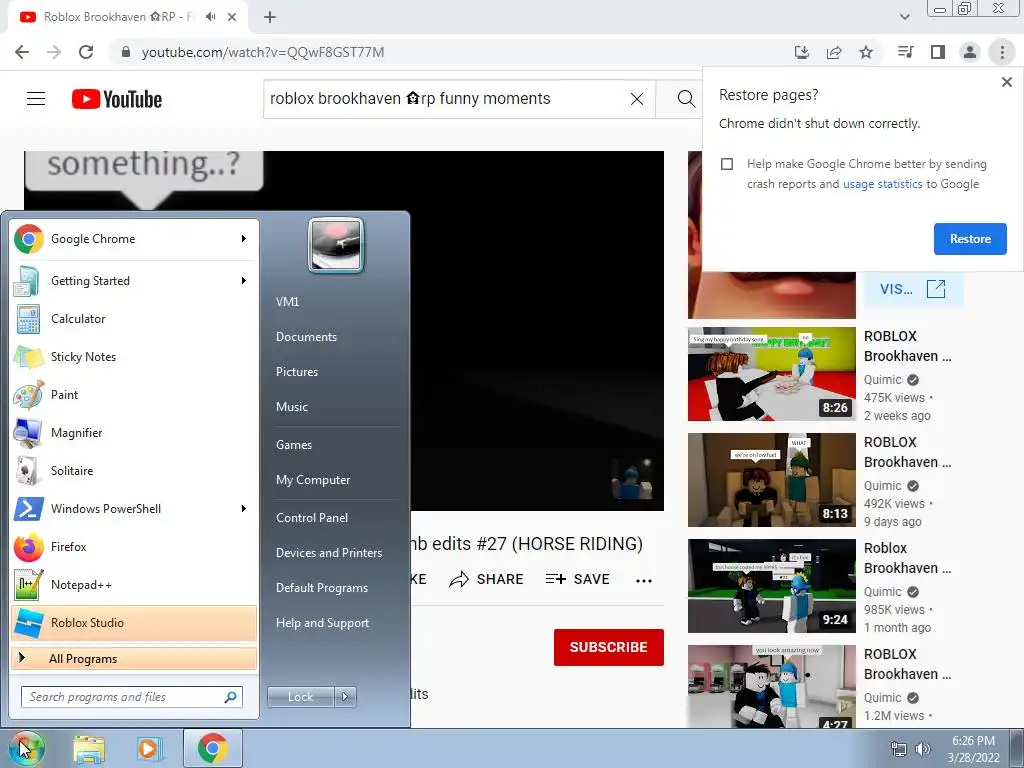Open My Computer from Start menu

pos(313,480)
